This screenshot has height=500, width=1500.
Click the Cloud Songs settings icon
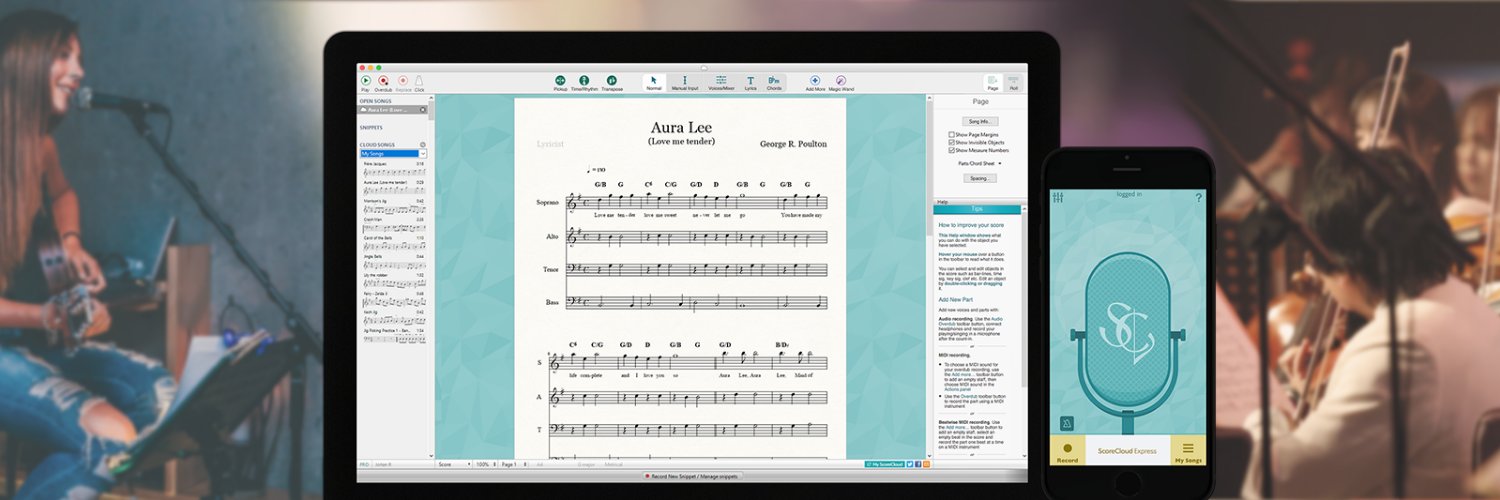click(x=424, y=145)
